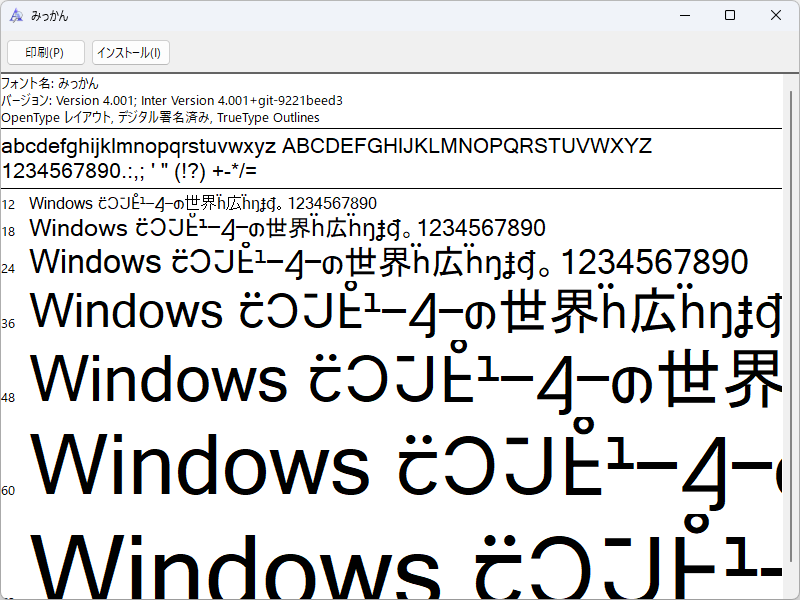Click the size label 48
The width and height of the screenshot is (800, 600).
tap(8, 398)
